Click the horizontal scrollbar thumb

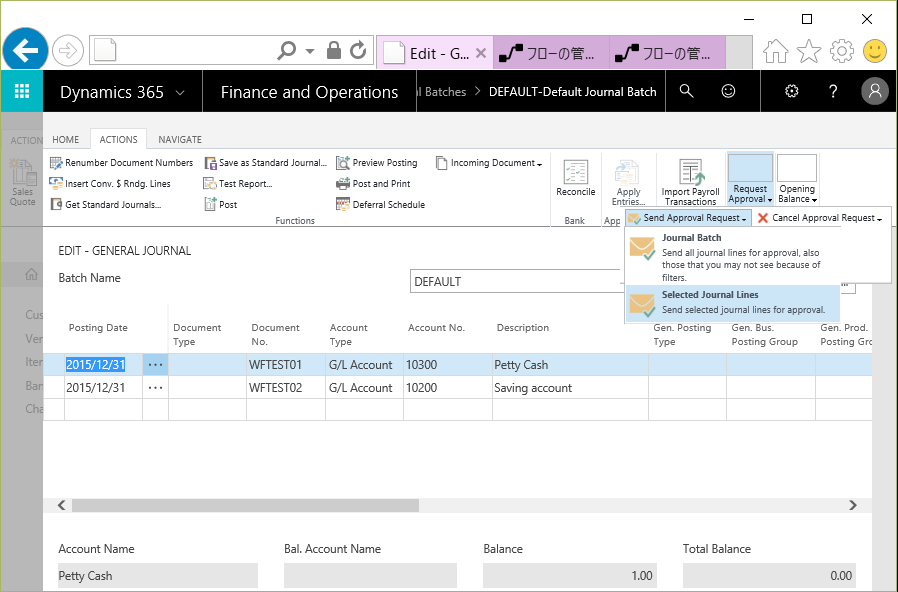coord(245,505)
